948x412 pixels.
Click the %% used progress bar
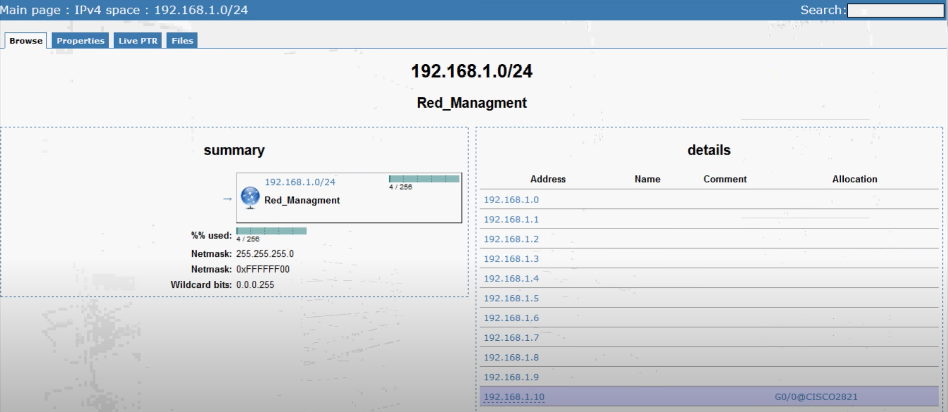pyautogui.click(x=271, y=231)
